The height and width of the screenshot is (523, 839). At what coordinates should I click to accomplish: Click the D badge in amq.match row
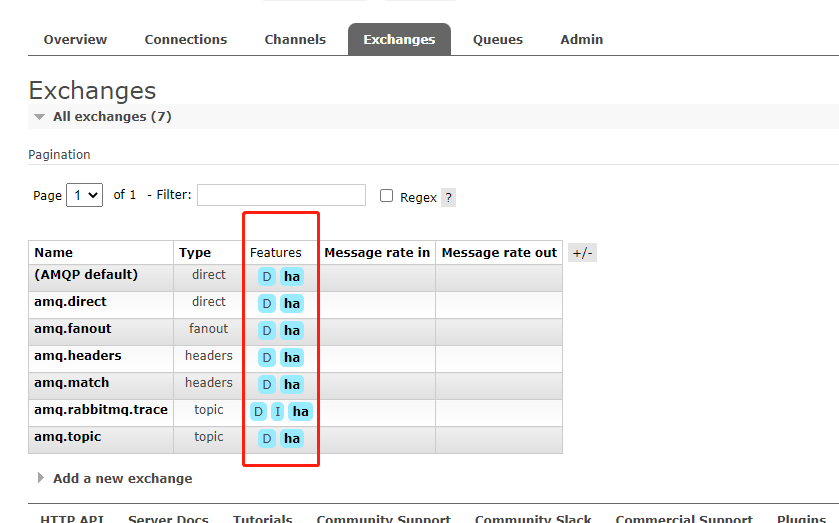tap(266, 384)
